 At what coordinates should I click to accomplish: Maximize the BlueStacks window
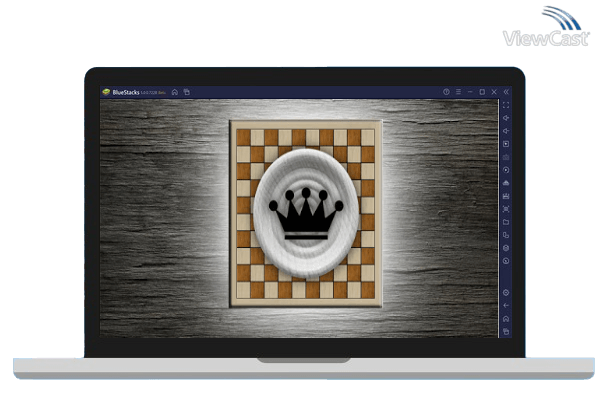click(482, 92)
